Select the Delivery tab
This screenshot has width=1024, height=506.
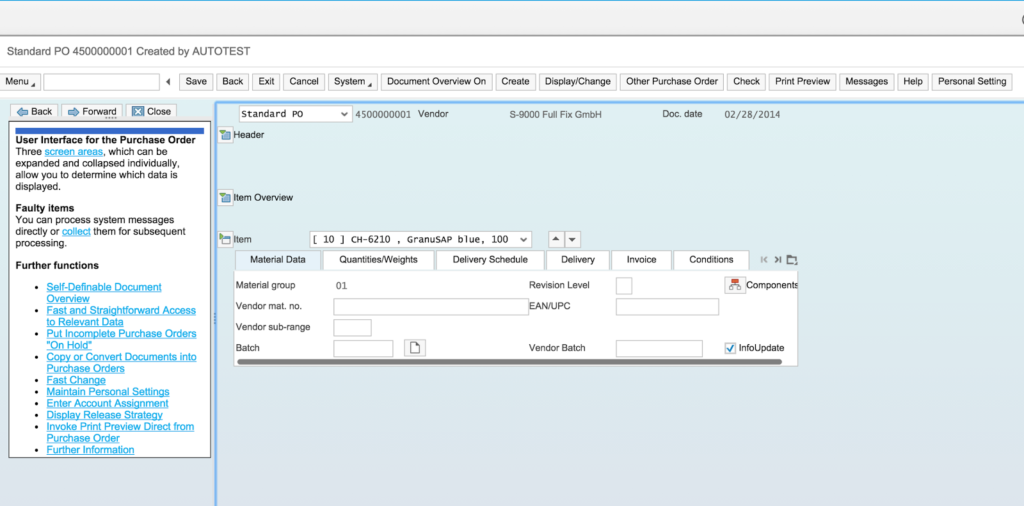tap(577, 260)
